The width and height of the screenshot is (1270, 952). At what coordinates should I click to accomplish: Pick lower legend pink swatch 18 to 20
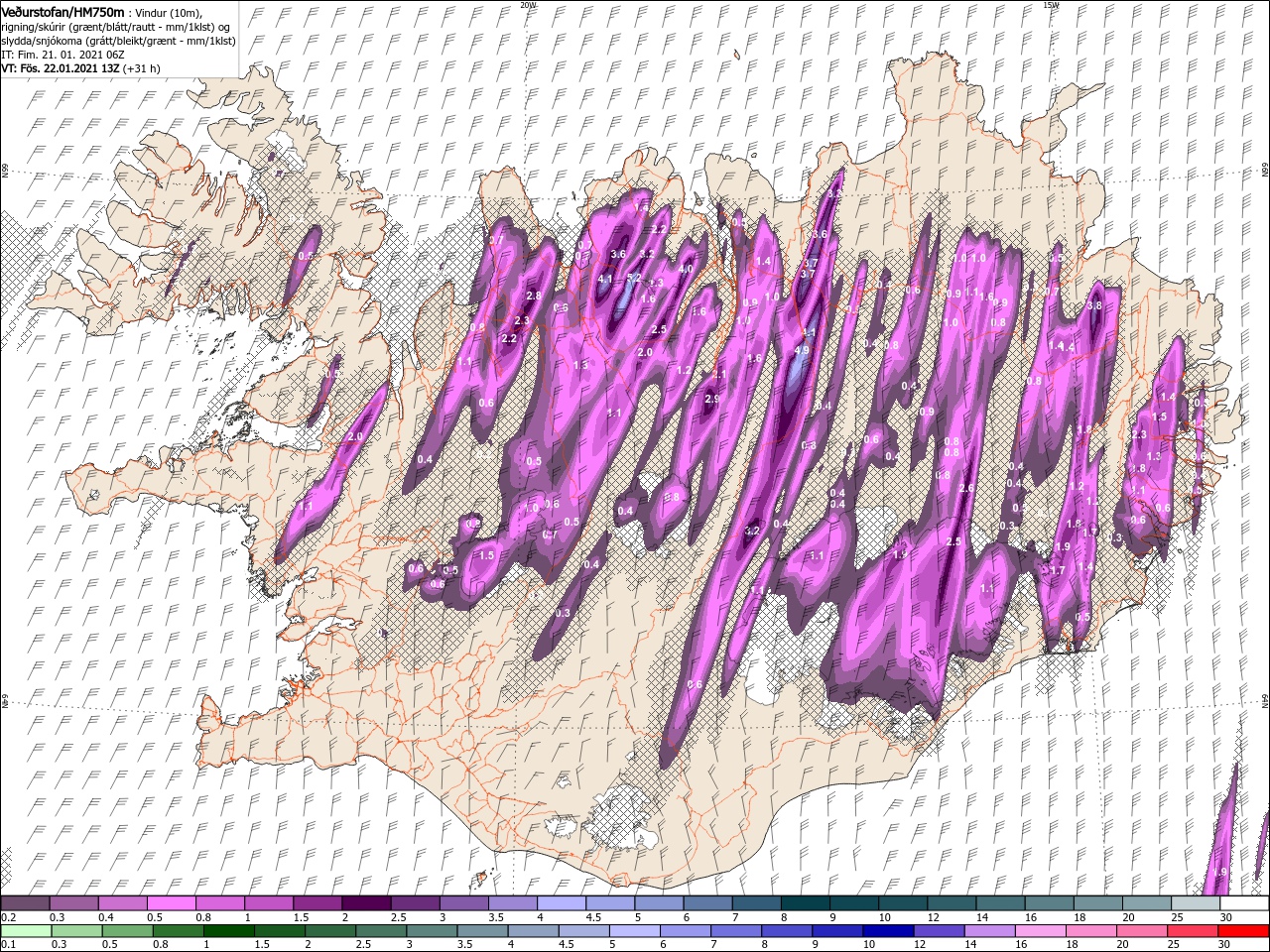click(x=1089, y=930)
